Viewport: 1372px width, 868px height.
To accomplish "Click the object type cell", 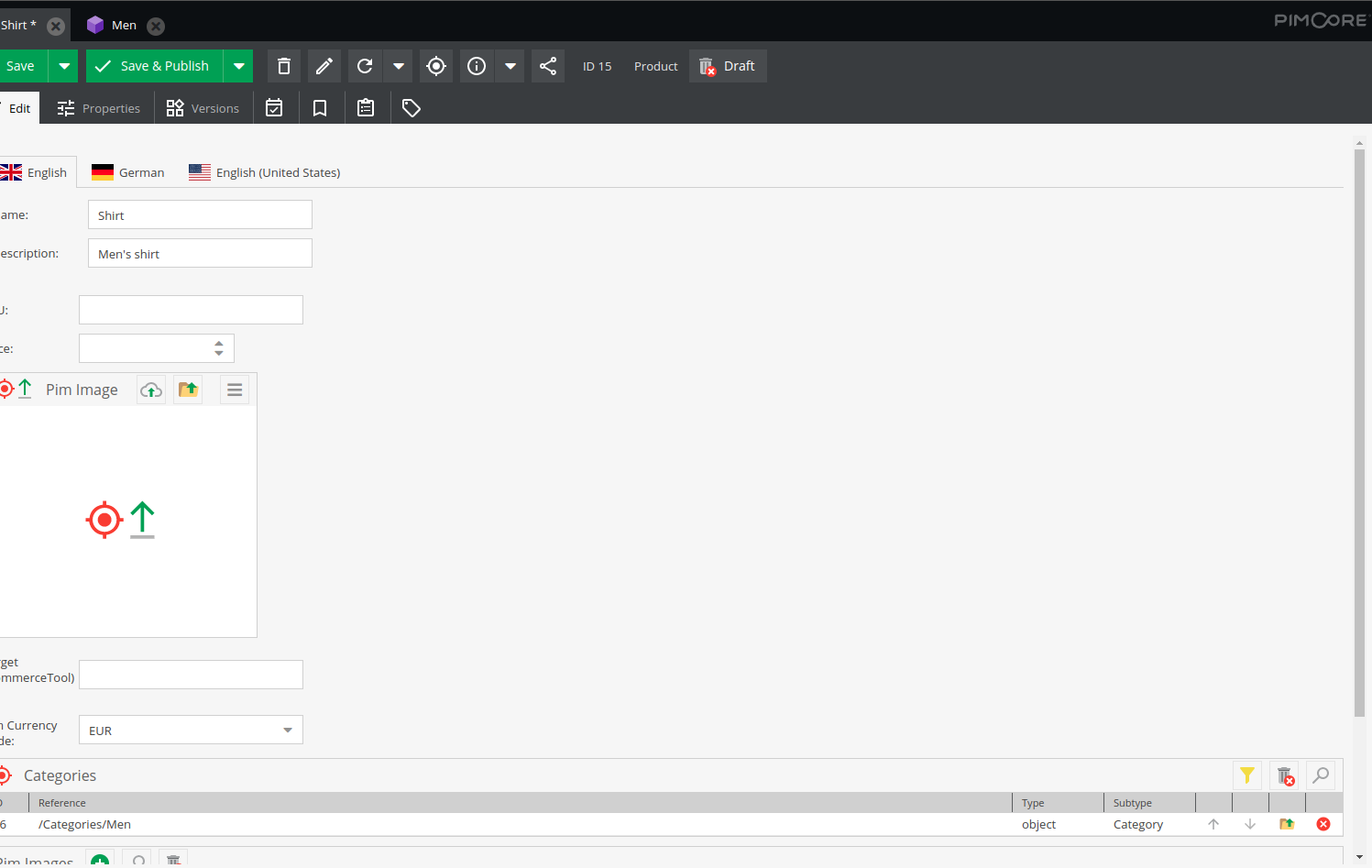I will pyautogui.click(x=1058, y=824).
